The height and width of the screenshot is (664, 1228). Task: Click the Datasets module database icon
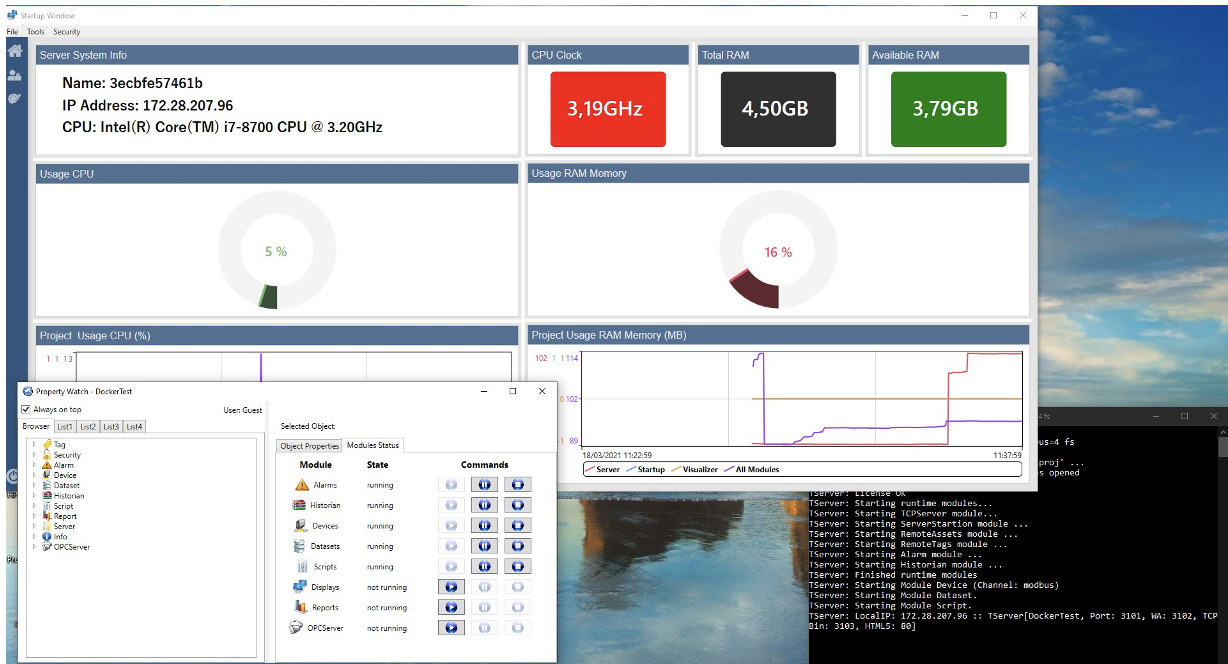pyautogui.click(x=299, y=546)
